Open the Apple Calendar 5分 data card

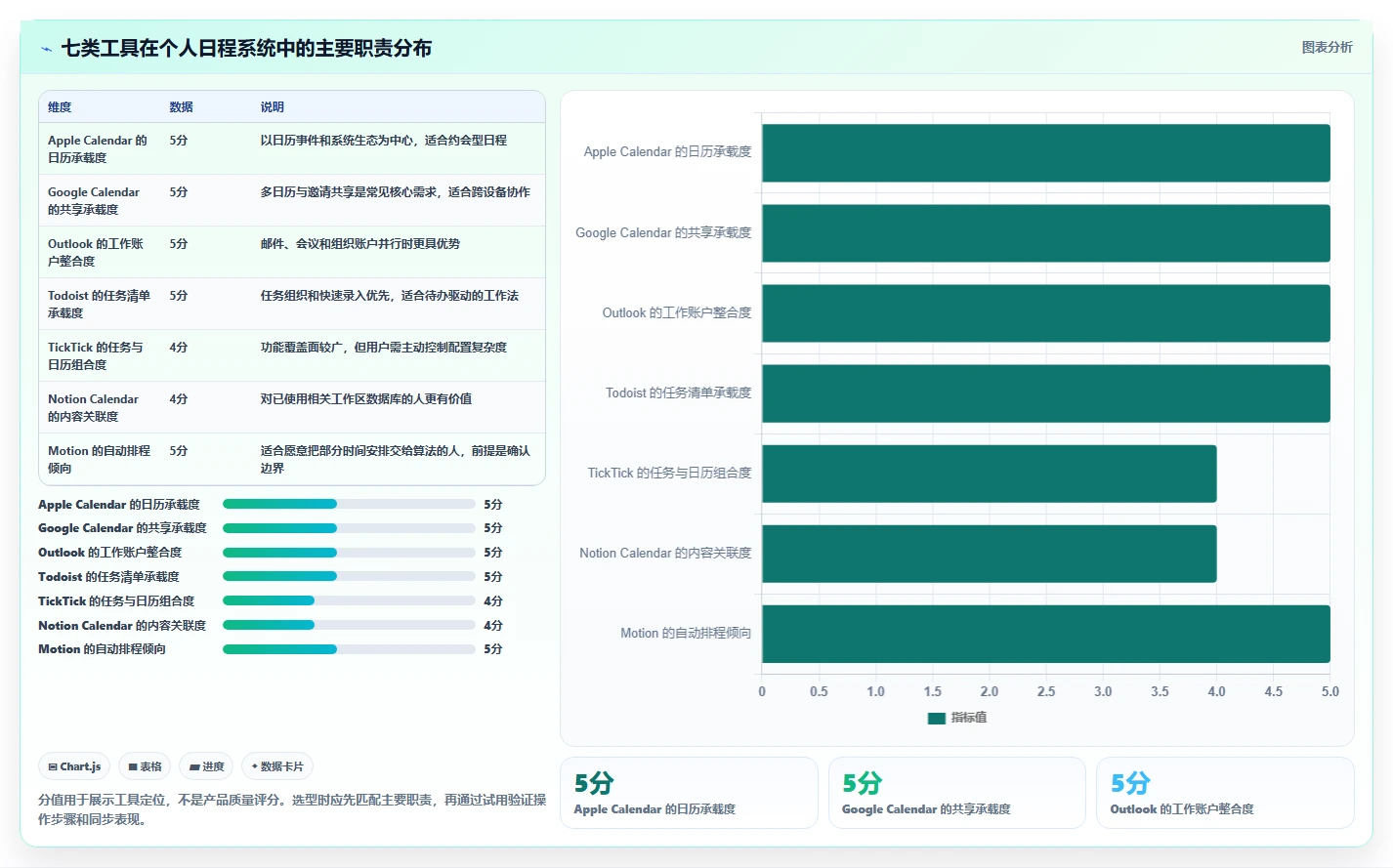689,793
